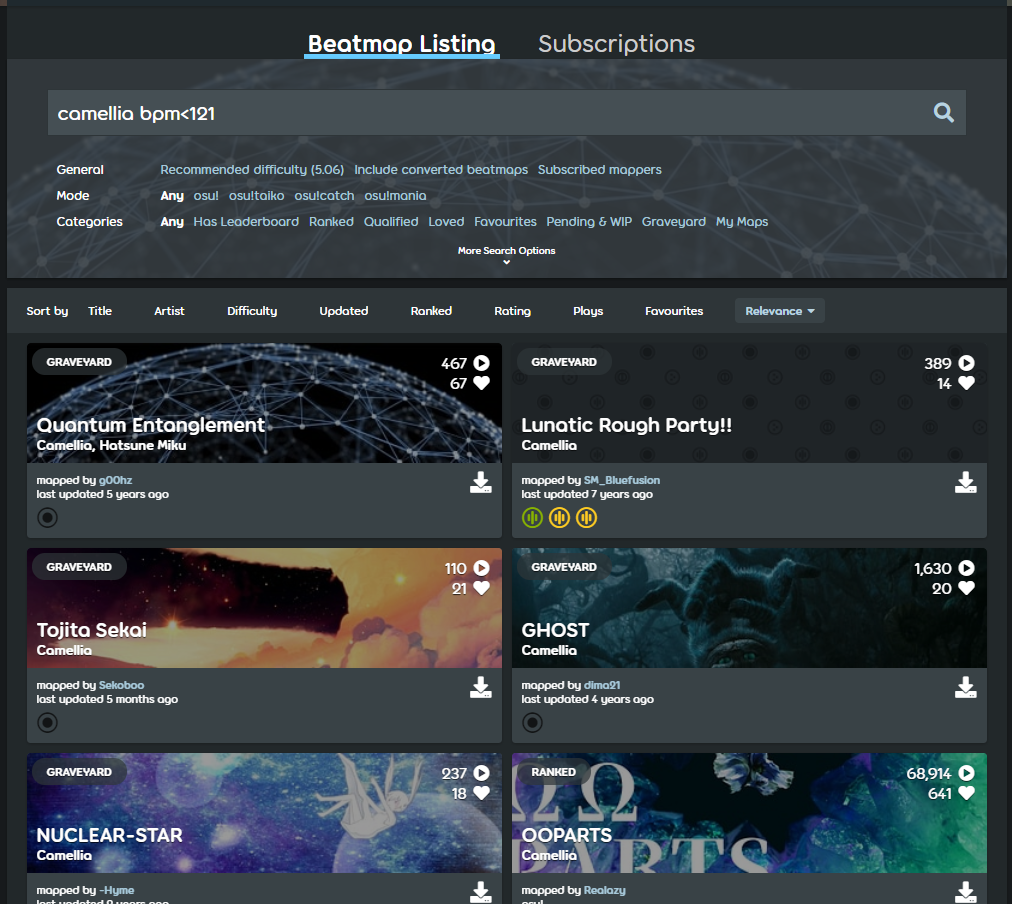Select the osu!catch mode filter
1012x904 pixels.
(x=324, y=196)
